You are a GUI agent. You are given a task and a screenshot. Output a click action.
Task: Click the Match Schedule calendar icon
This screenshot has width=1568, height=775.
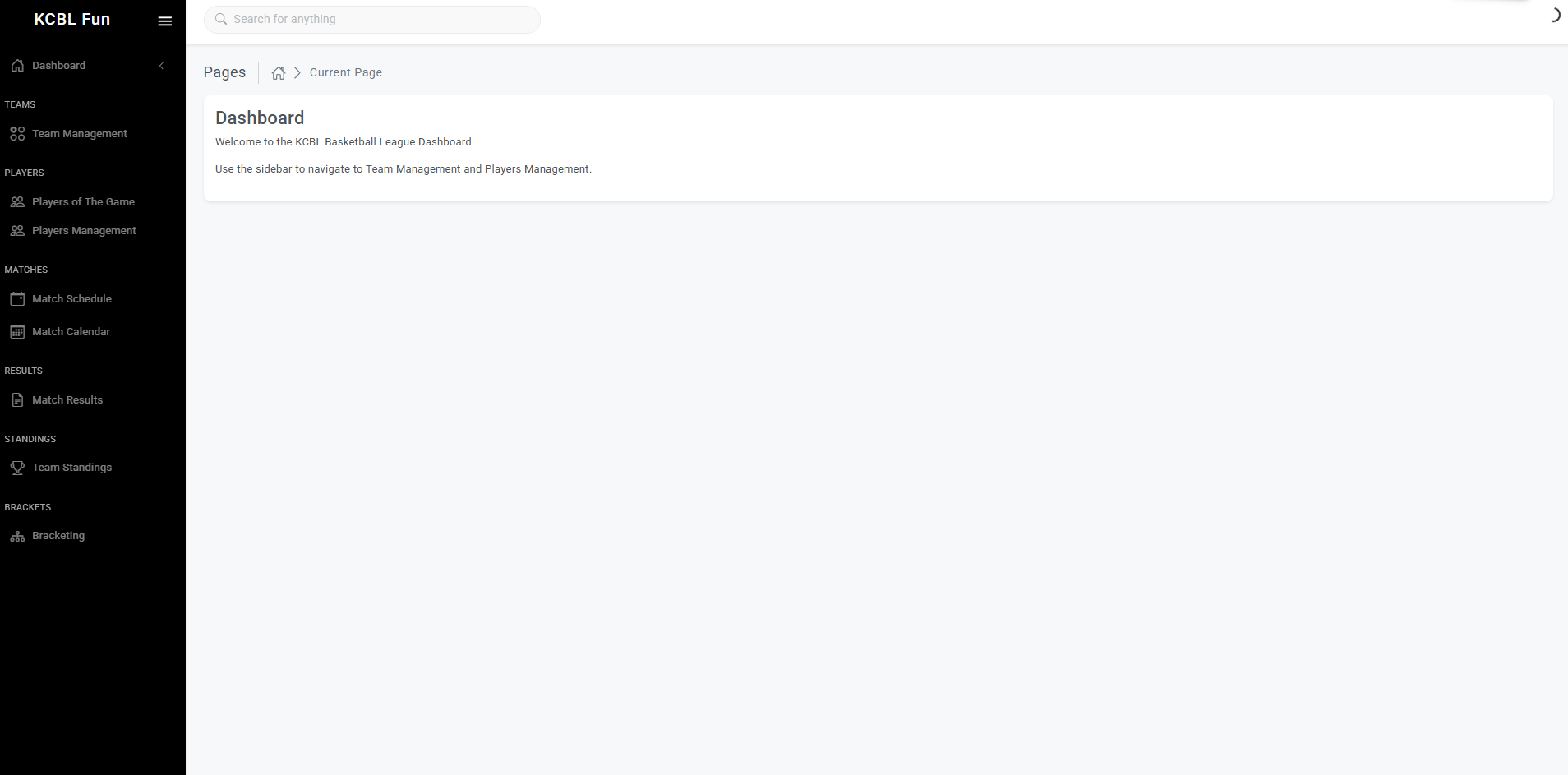coord(17,299)
